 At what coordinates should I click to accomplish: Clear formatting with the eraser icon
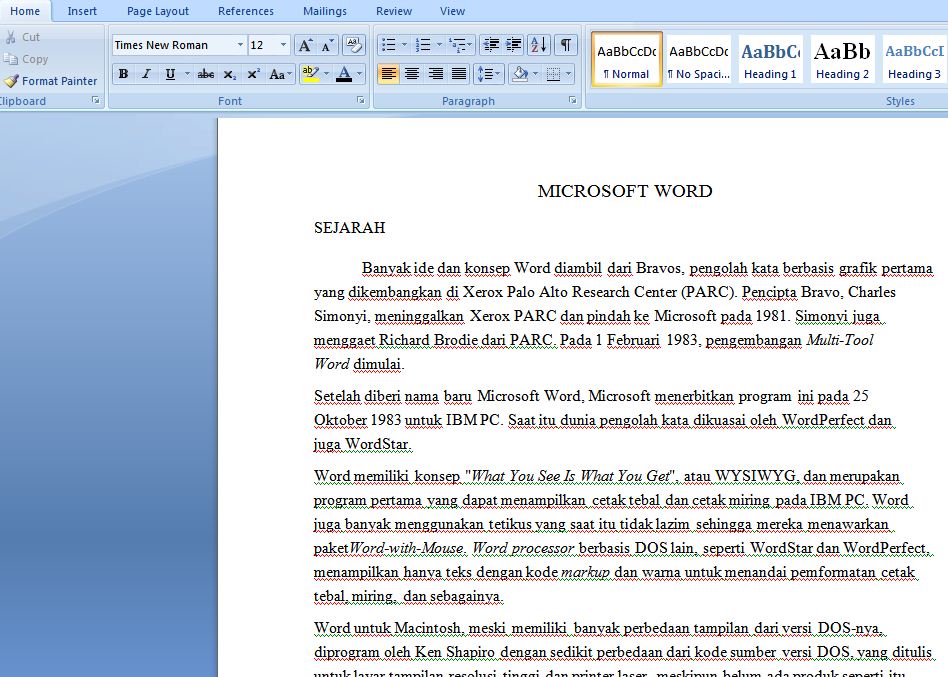(x=354, y=44)
